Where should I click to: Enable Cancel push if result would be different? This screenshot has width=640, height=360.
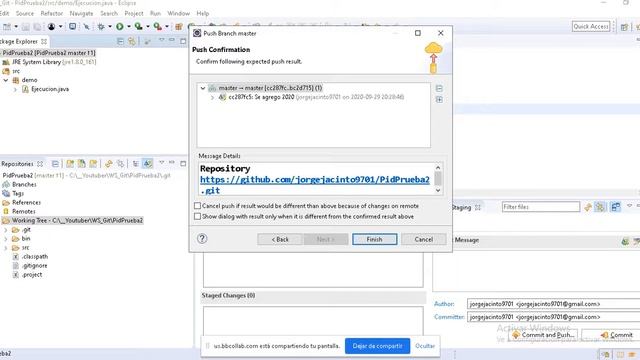point(198,206)
